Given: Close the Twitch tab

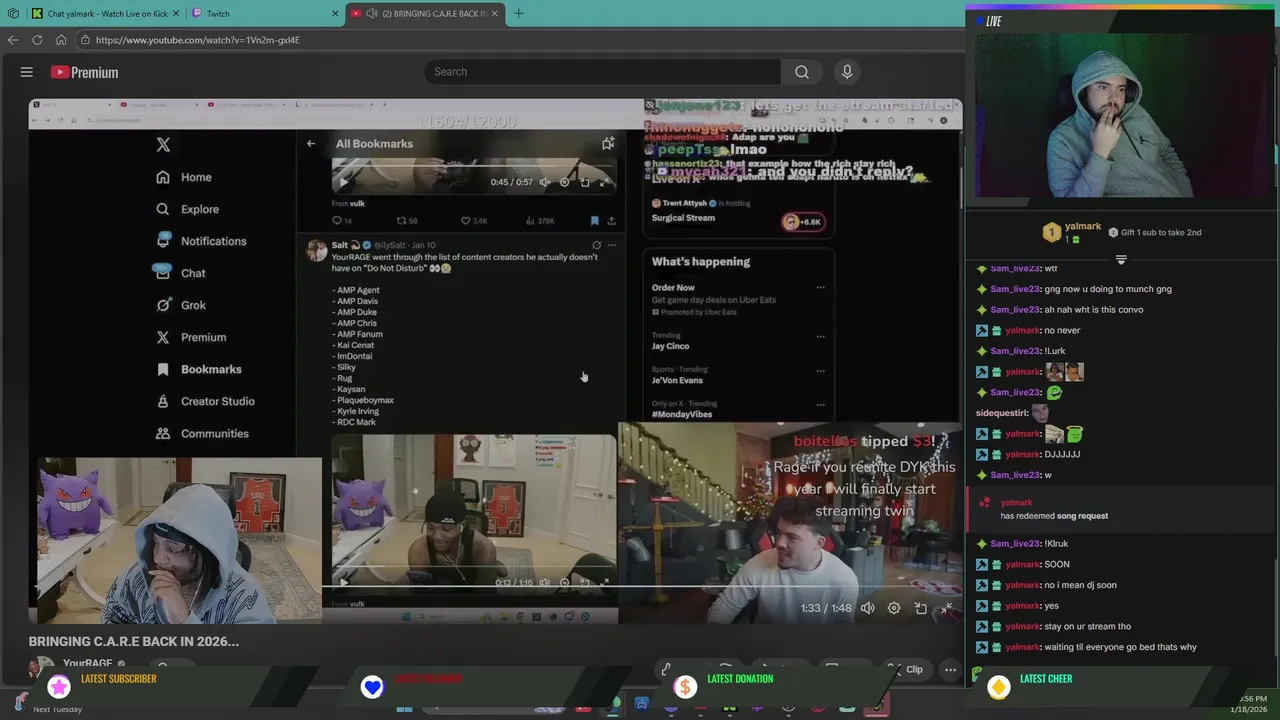Looking at the screenshot, I should coord(335,13).
